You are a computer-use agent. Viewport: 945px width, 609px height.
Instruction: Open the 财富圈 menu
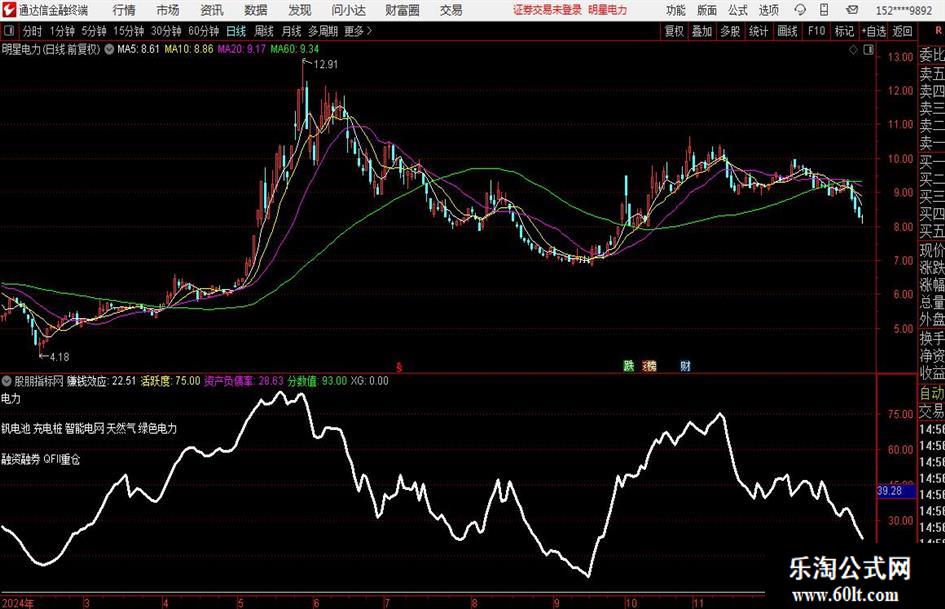[402, 10]
